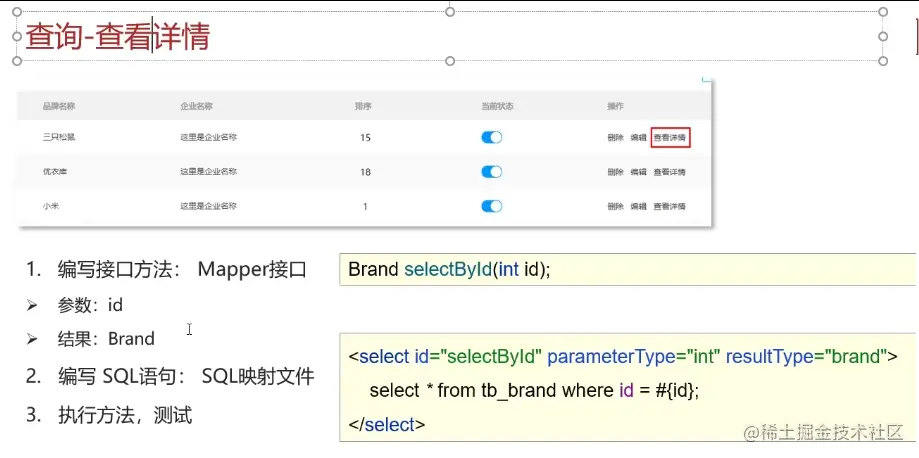Toggle the status switch for 三只松鼠
Image resolution: width=919 pixels, height=458 pixels.
491,137
